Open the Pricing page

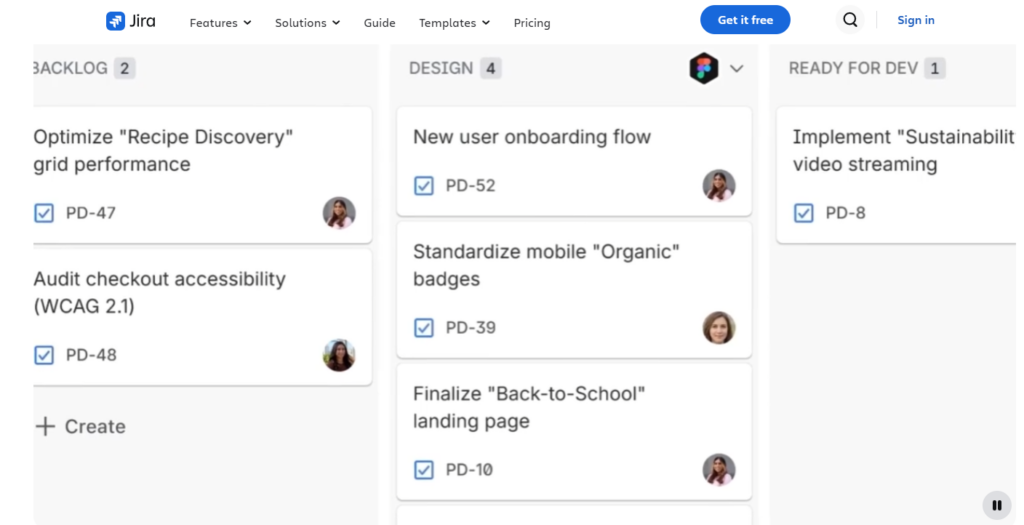pos(532,23)
